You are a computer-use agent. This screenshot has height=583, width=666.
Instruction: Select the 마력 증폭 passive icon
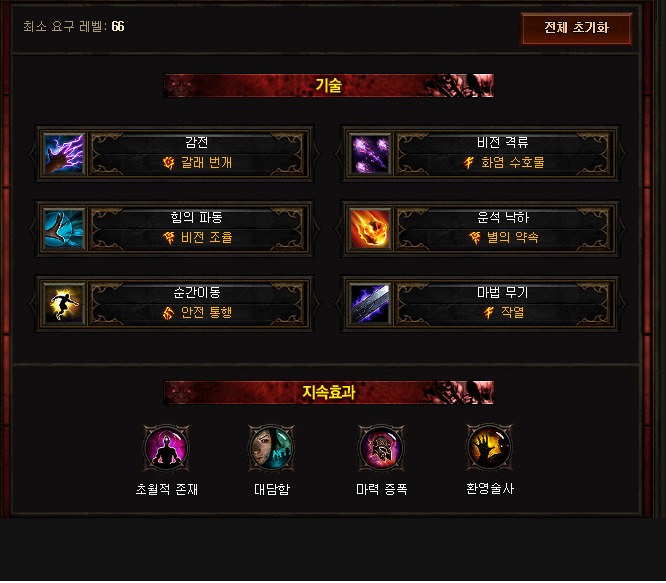381,448
